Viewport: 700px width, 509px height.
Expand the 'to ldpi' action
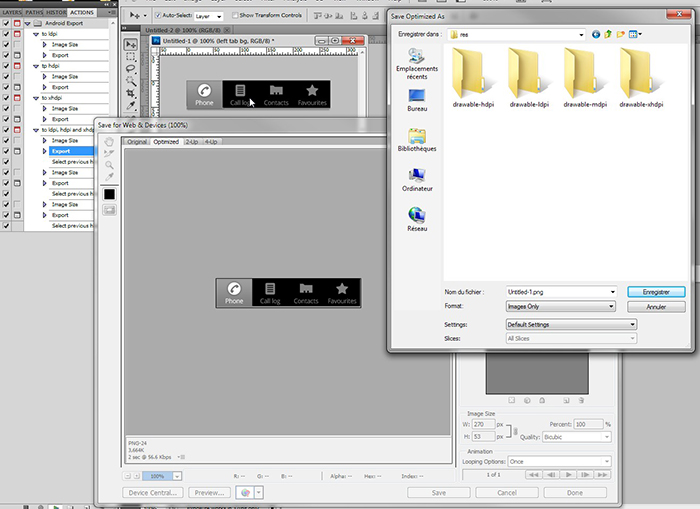(x=35, y=34)
